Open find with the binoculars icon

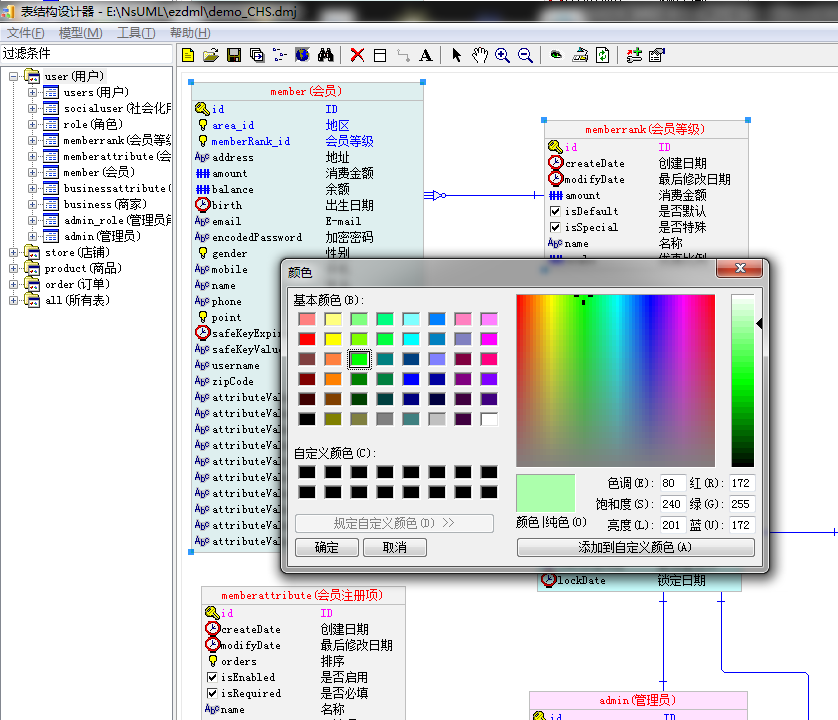coord(325,55)
